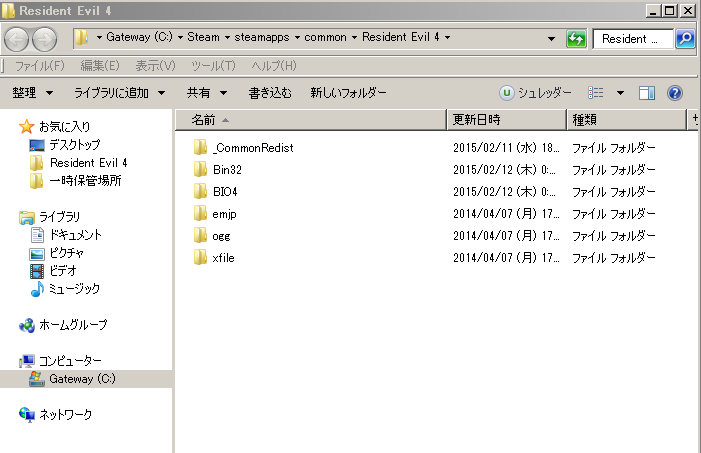Select the ogg folder icon
The width and height of the screenshot is (701, 453).
[x=200, y=235]
